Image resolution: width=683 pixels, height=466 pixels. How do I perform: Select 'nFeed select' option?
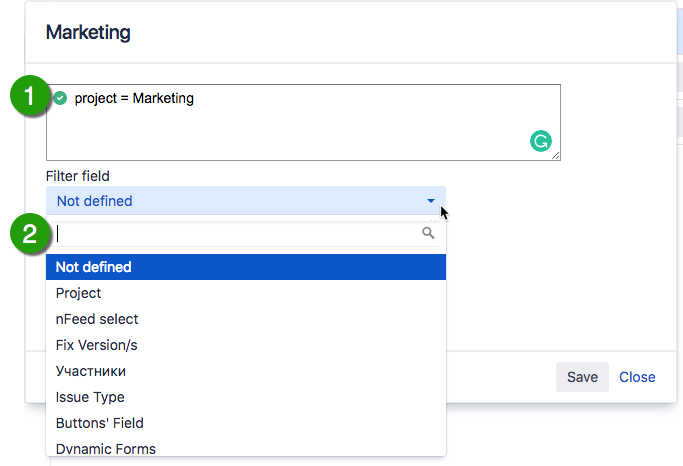point(97,319)
